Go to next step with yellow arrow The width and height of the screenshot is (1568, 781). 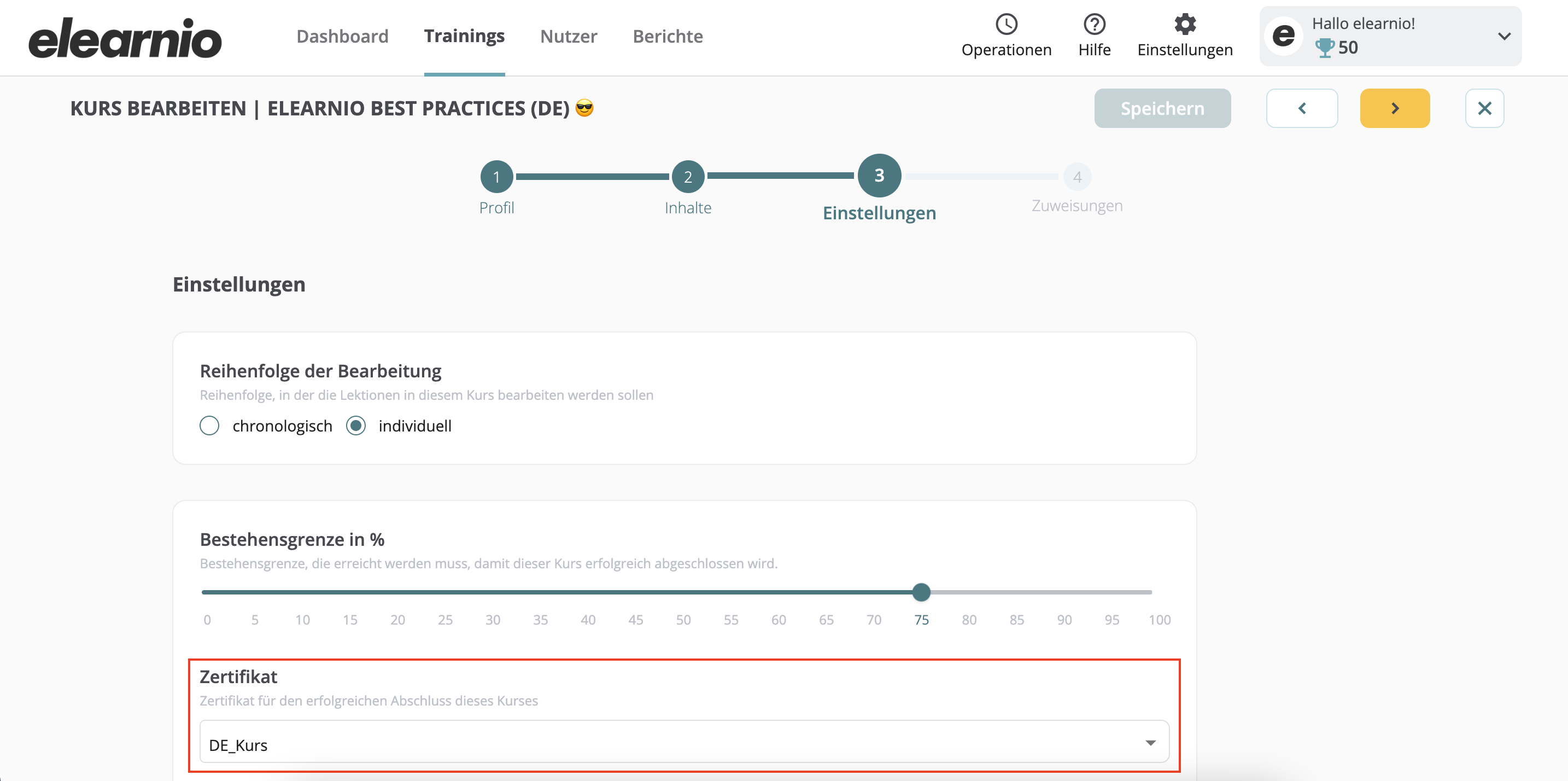pyautogui.click(x=1395, y=108)
